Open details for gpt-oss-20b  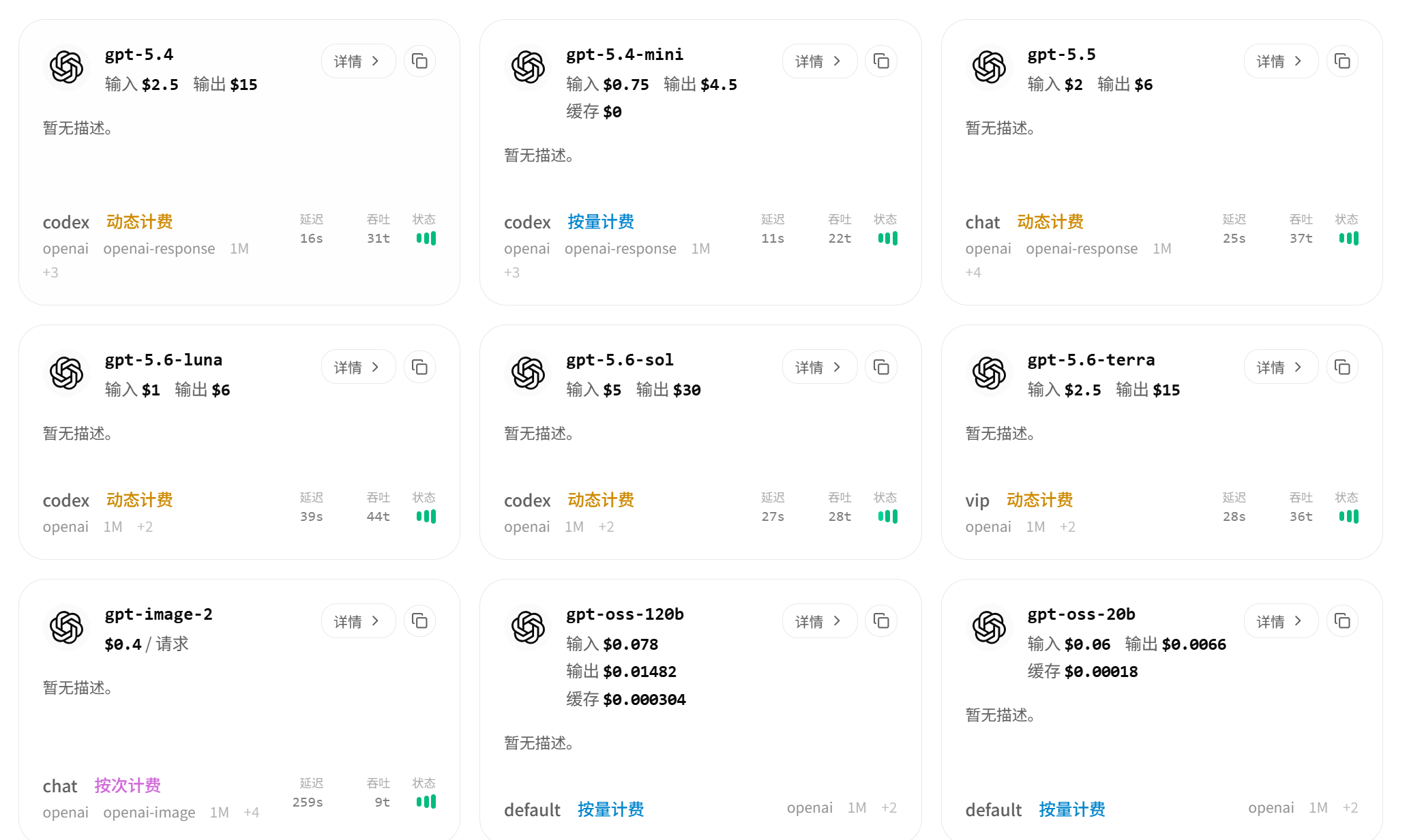1281,621
